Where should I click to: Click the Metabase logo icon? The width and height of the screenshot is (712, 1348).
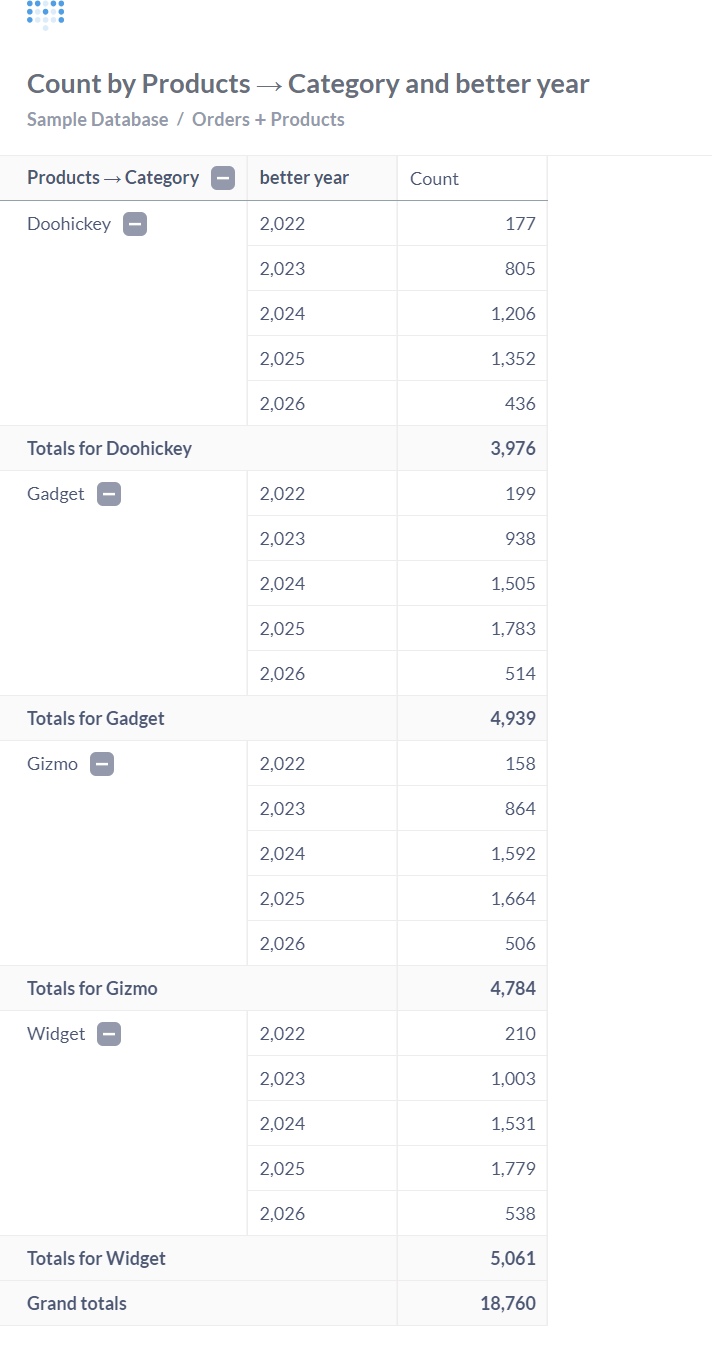[x=44, y=16]
